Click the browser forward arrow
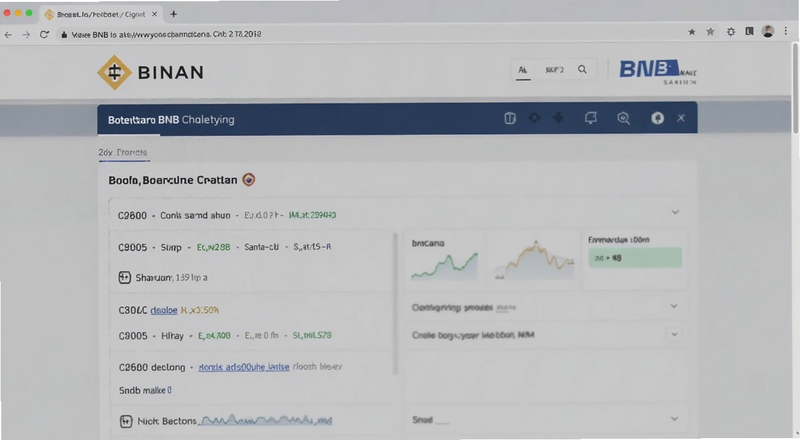 [x=26, y=34]
